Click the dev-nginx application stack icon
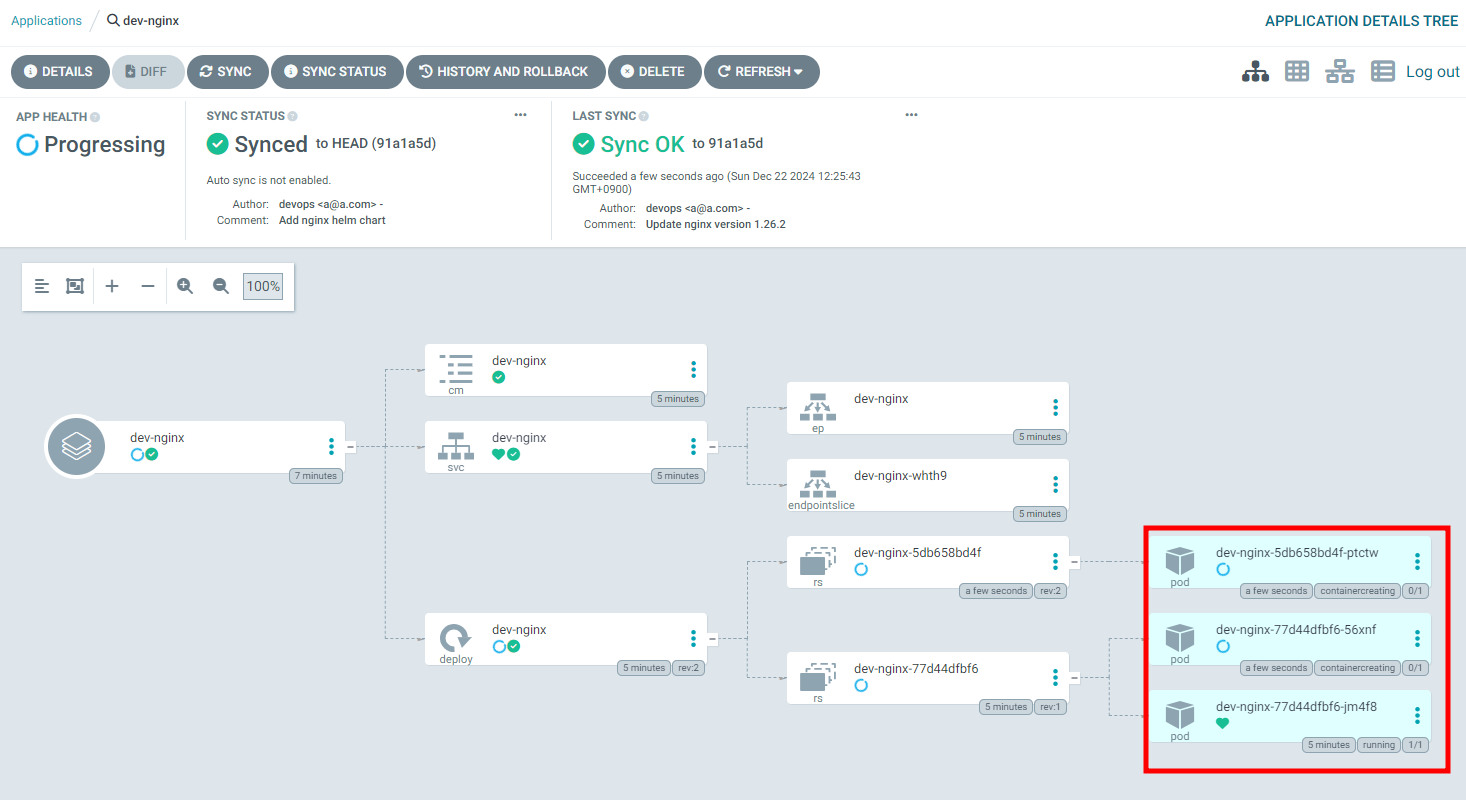Image resolution: width=1466 pixels, height=800 pixels. (x=76, y=446)
